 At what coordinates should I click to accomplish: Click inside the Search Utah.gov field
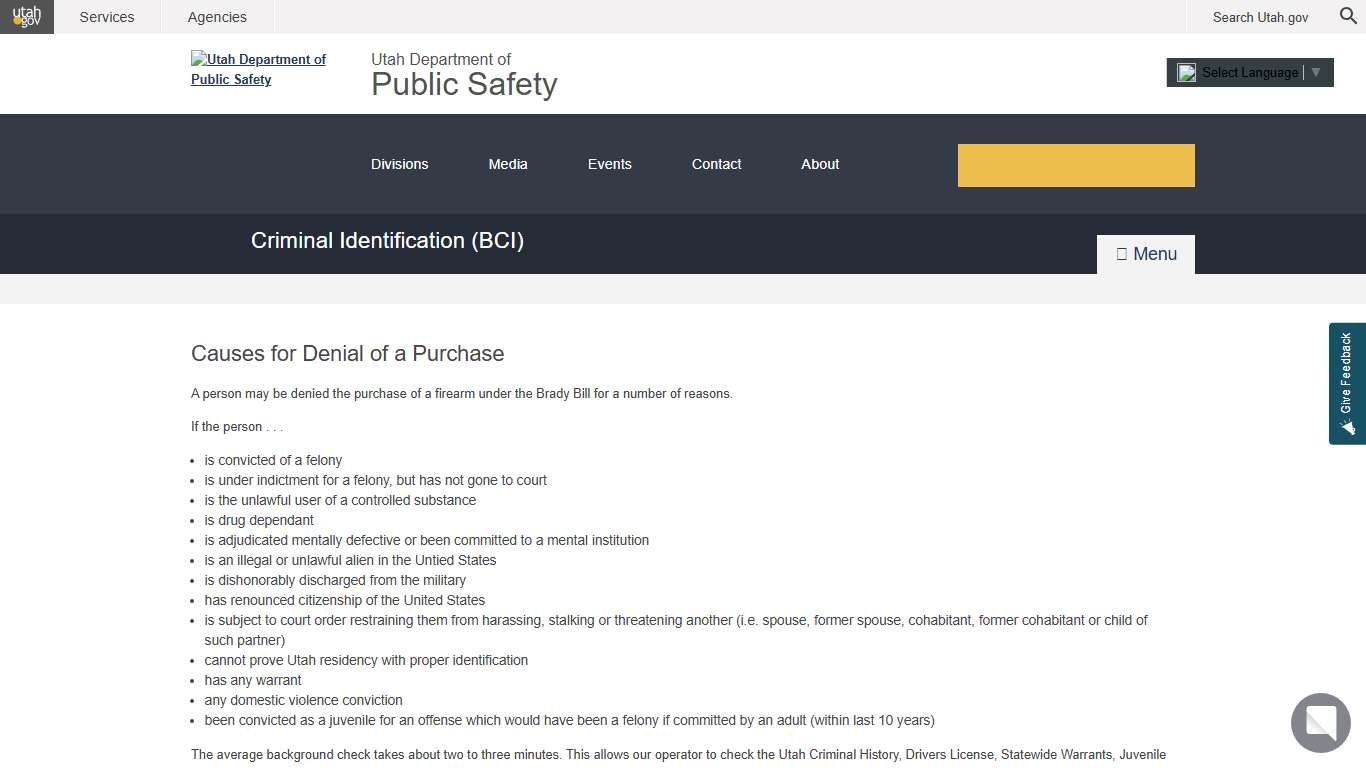1260,17
